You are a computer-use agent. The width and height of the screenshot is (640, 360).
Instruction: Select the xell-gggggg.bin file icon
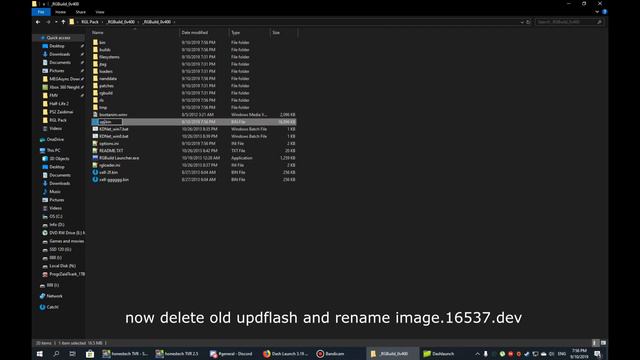point(95,180)
